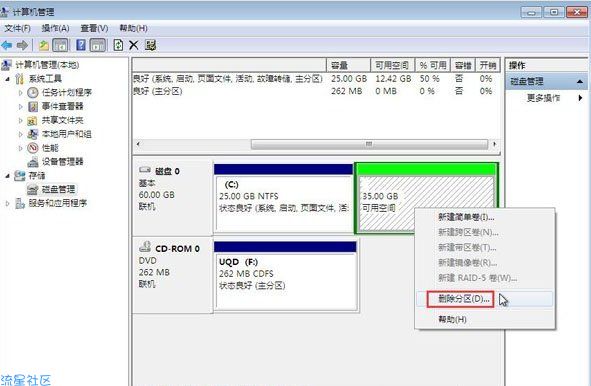
Task: Expand the 服务和应用程序 node
Action: point(8,204)
